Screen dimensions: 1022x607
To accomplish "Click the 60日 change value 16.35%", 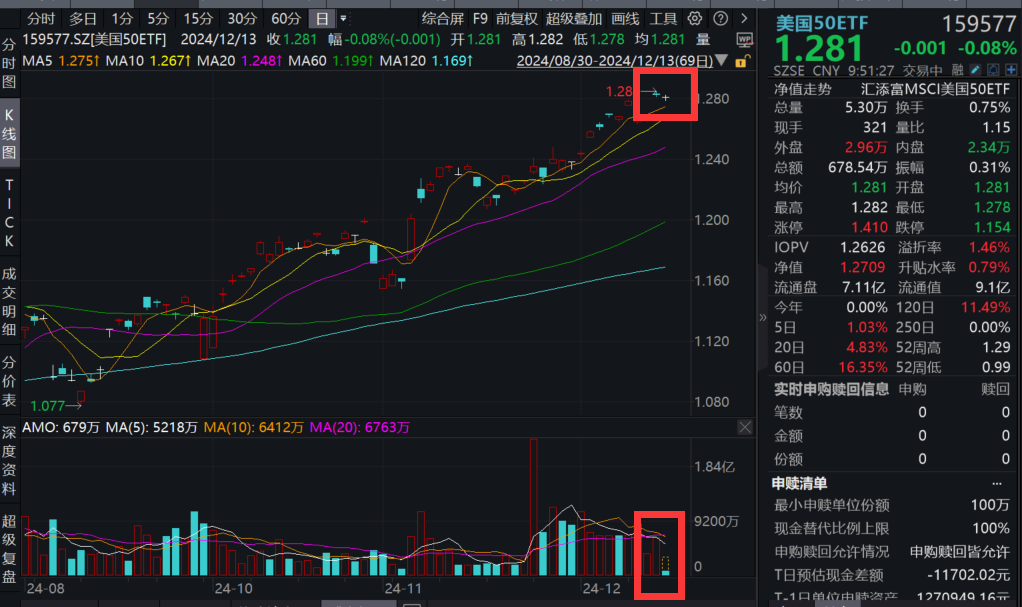I will 863,368.
